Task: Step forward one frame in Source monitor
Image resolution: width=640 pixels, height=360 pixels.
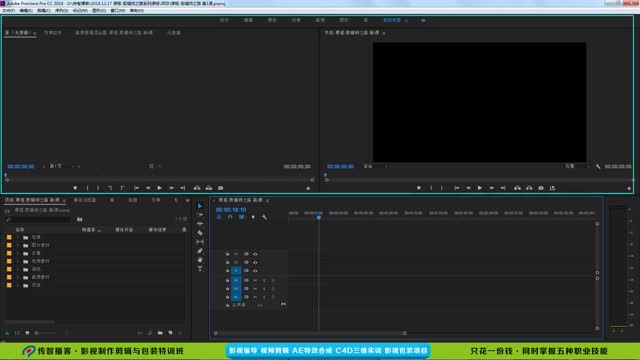Action: [171, 188]
